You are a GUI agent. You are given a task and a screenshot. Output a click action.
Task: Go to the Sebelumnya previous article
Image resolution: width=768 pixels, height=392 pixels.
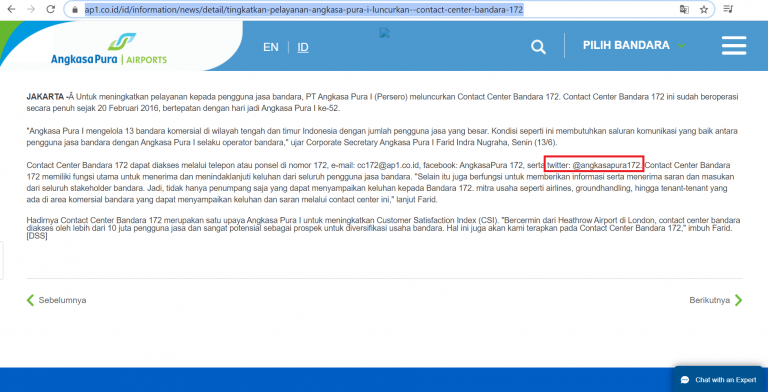coord(56,300)
